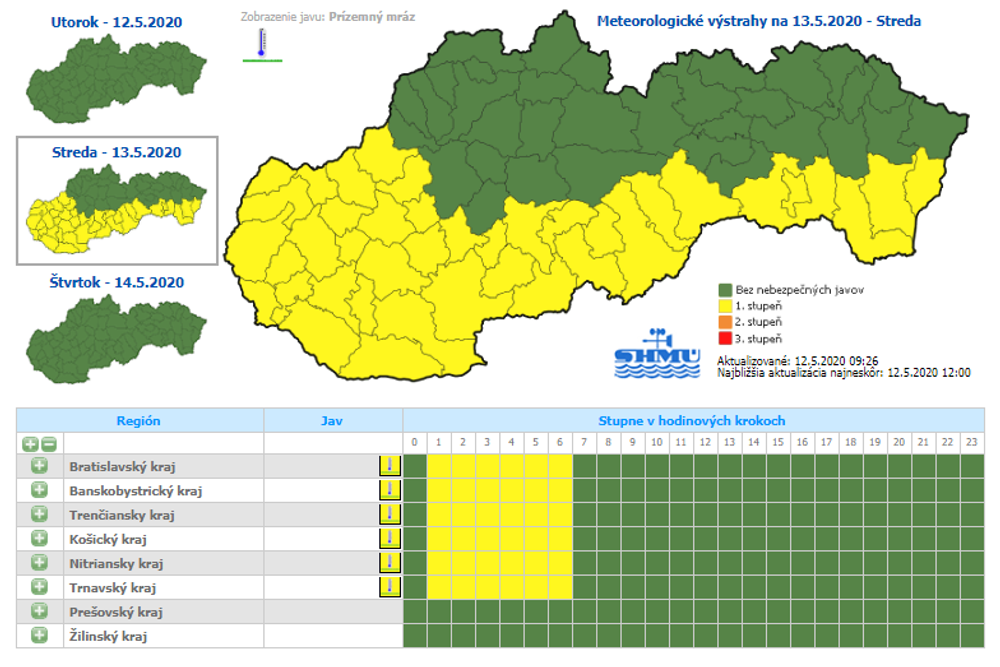Expand the Bratislavský kraj row
Viewport: 1000px width, 667px height.
(x=39, y=466)
